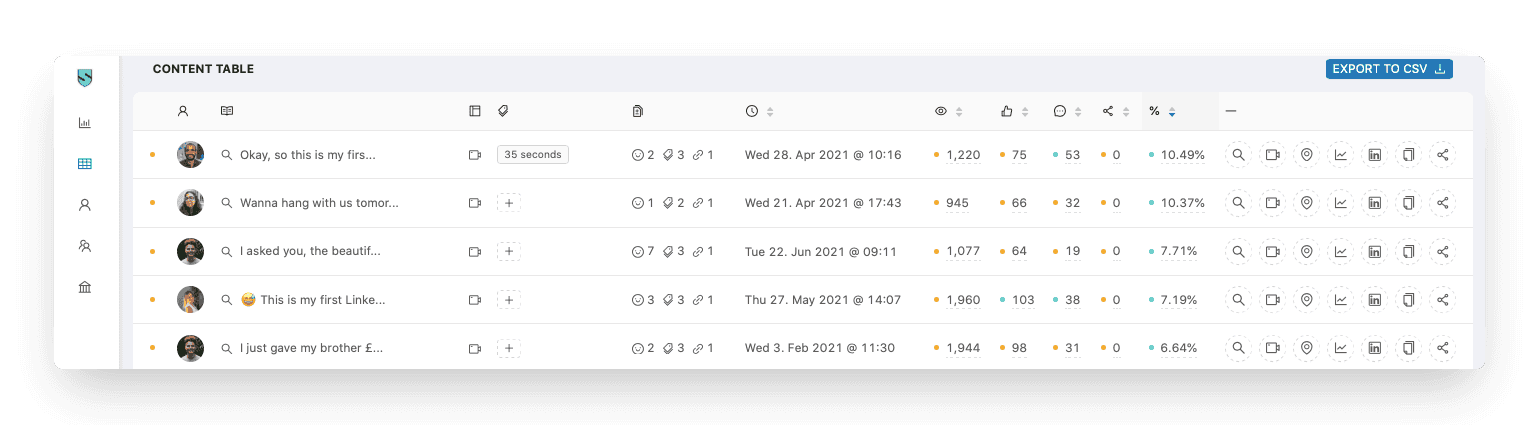This screenshot has width=1539, height=425.
Task: Click magnifier action button in the 10.37% row
Action: coord(1238,203)
